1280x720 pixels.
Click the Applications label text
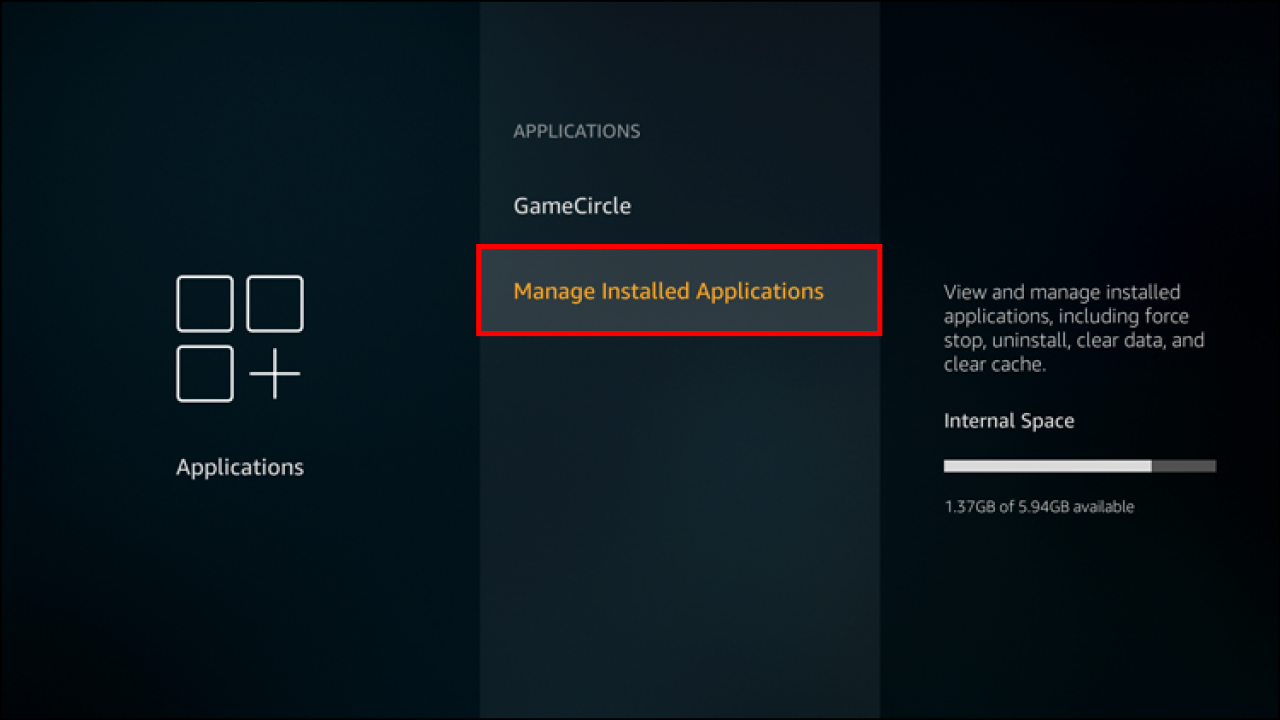click(239, 467)
